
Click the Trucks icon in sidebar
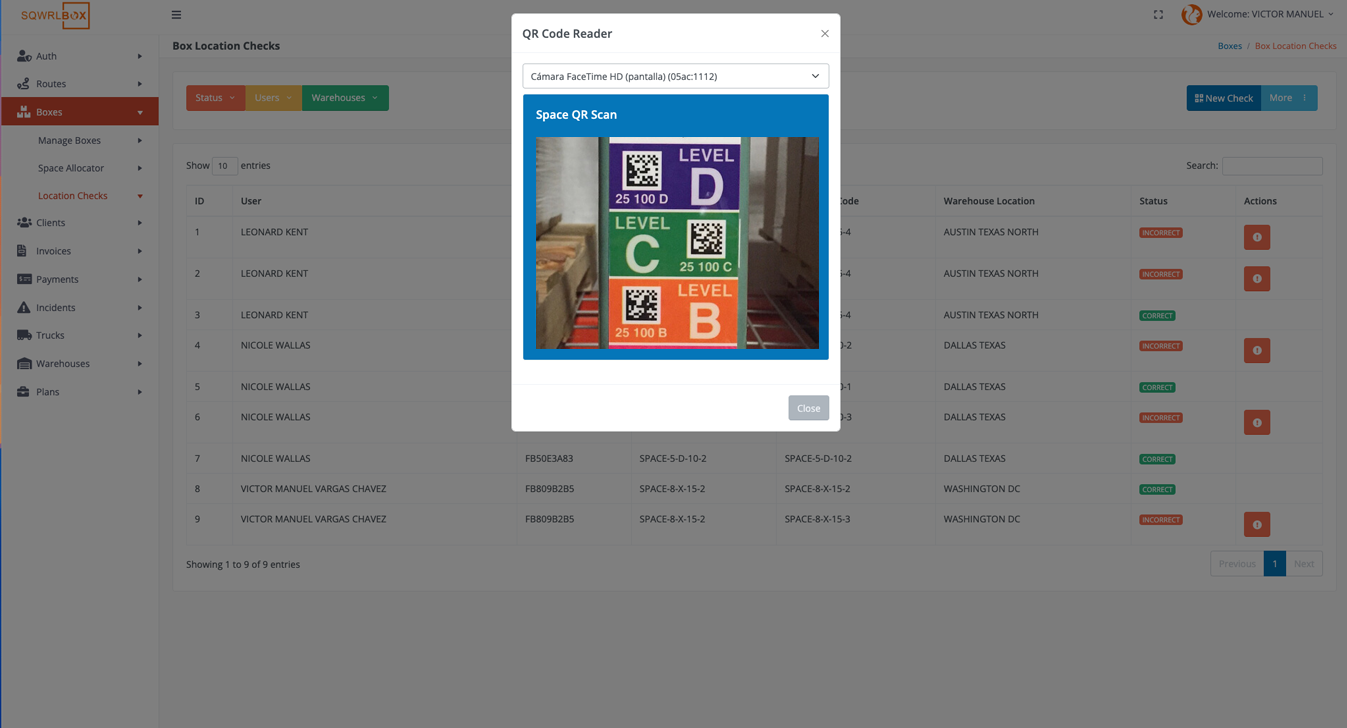tap(24, 336)
